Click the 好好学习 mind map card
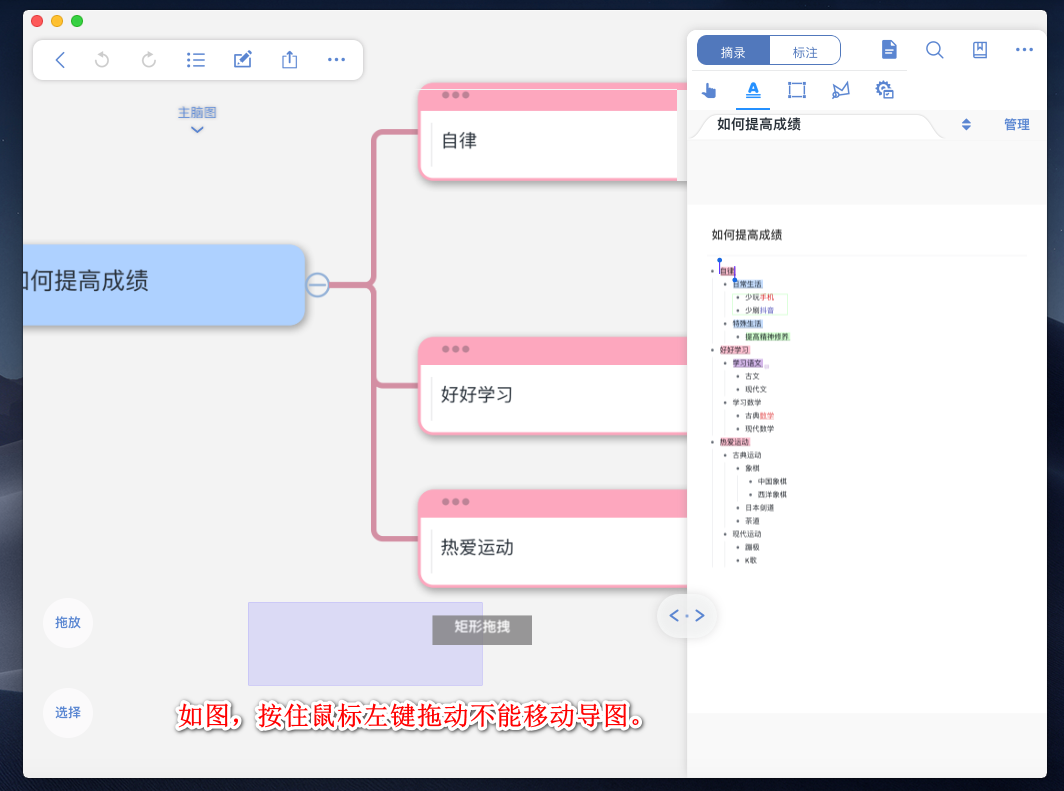 pos(548,395)
